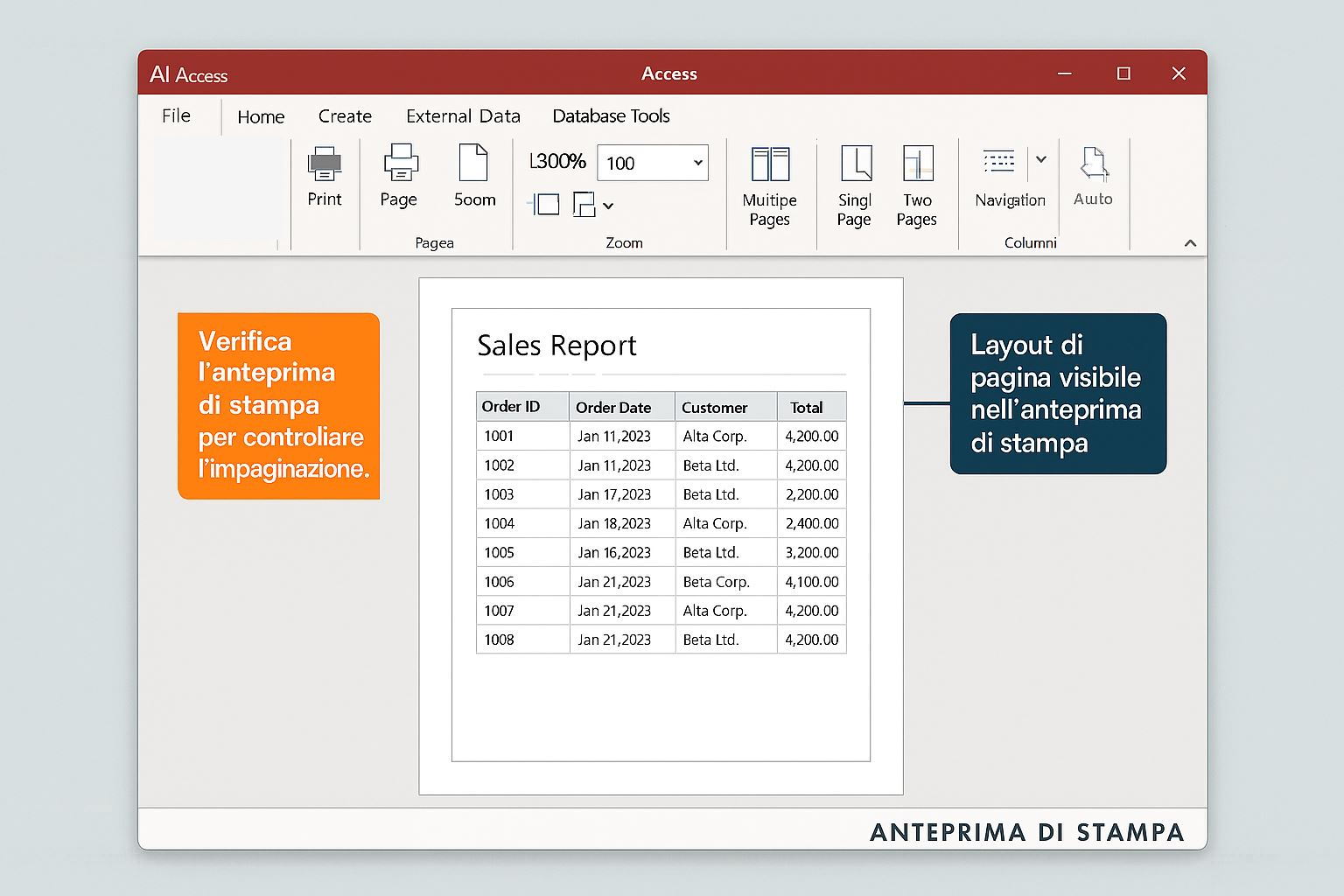Select the Multiple Pages view icon
1344x896 pixels.
pyautogui.click(x=770, y=164)
